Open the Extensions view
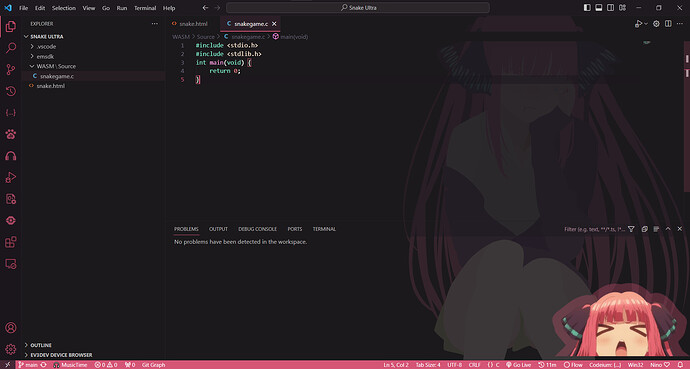 click(x=11, y=242)
